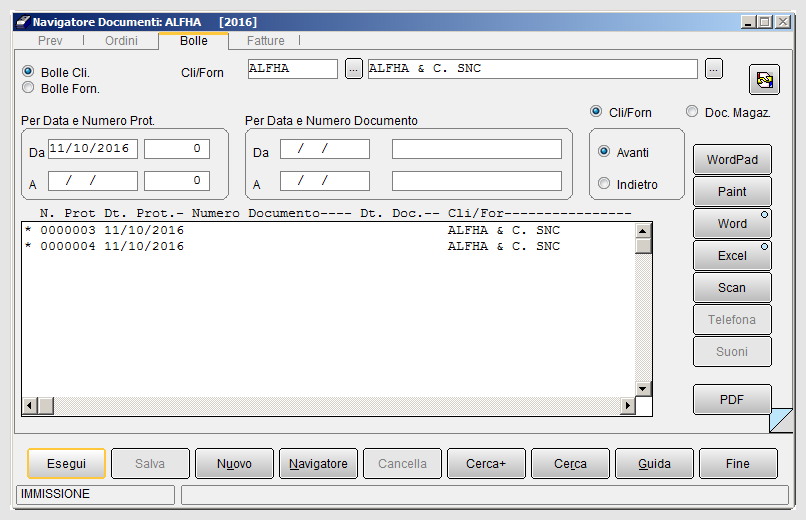Open the lookup button beside ALFHA & C. SNC

[713, 68]
